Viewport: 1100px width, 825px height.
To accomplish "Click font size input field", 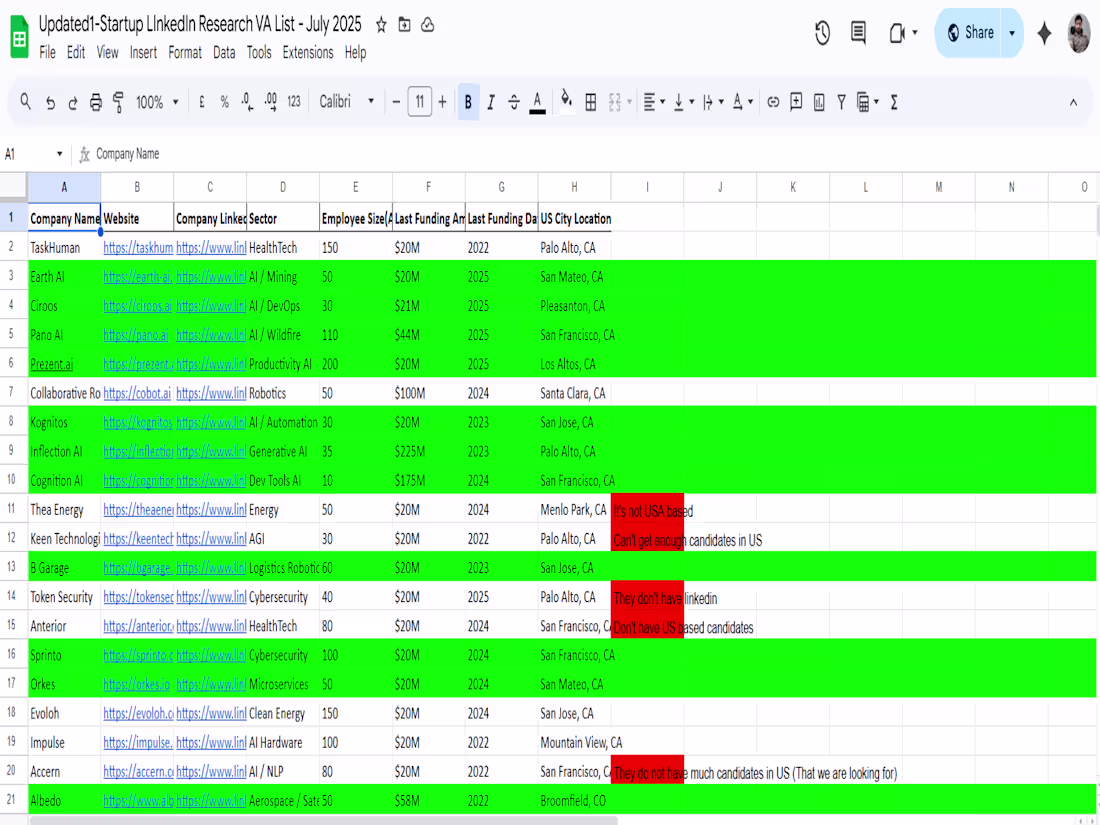I will tap(420, 102).
